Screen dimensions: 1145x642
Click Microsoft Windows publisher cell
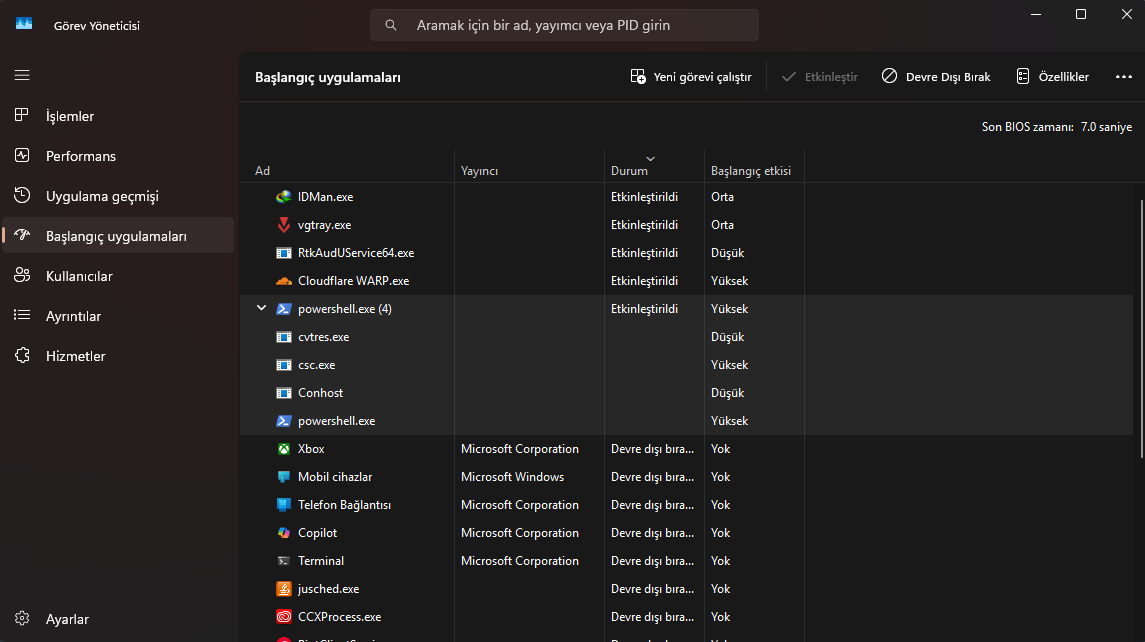(513, 477)
